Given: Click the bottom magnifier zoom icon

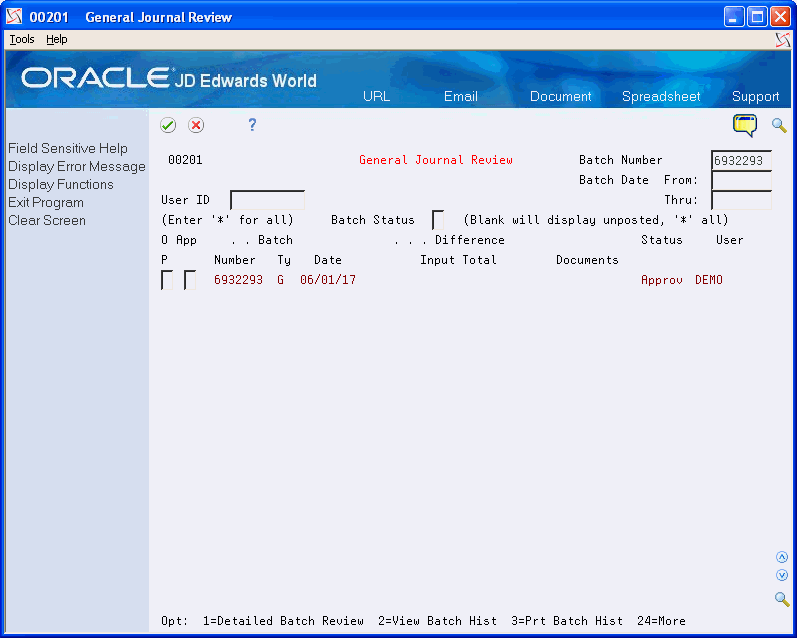Looking at the screenshot, I should pyautogui.click(x=782, y=599).
